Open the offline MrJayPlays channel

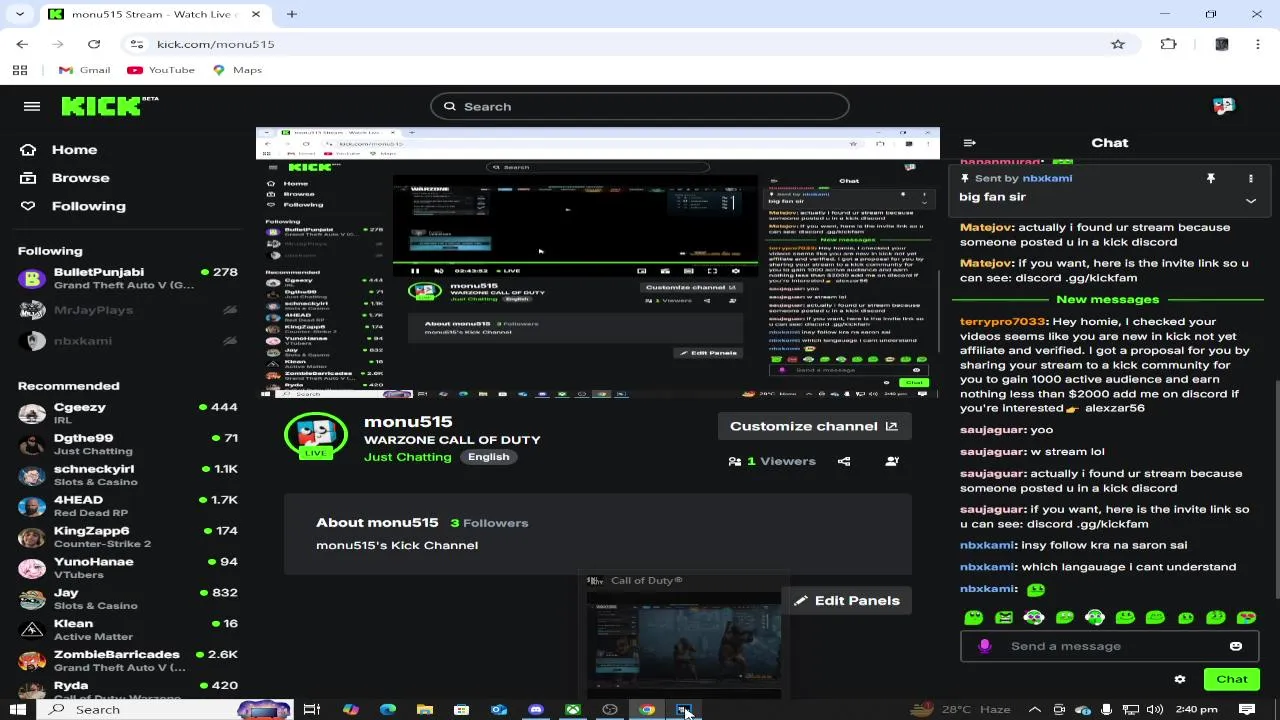tap(127, 310)
